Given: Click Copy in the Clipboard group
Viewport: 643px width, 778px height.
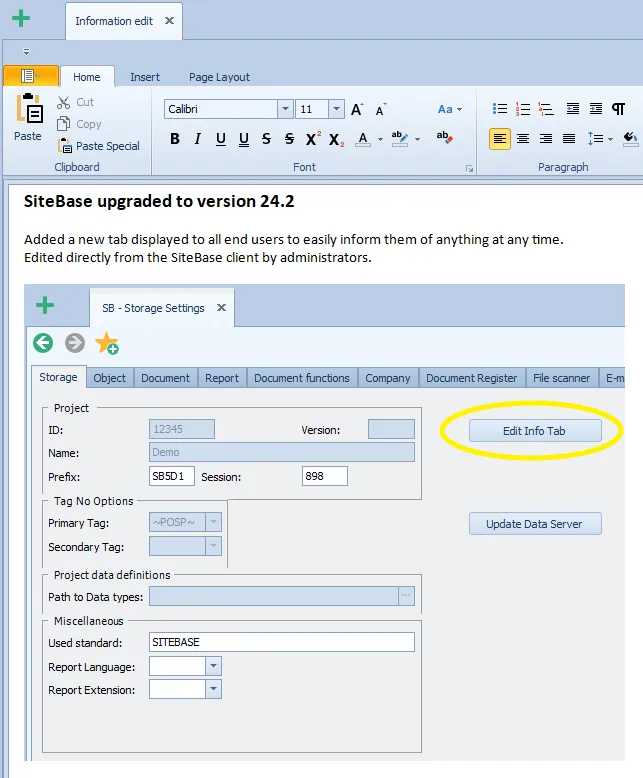Looking at the screenshot, I should pyautogui.click(x=79, y=124).
